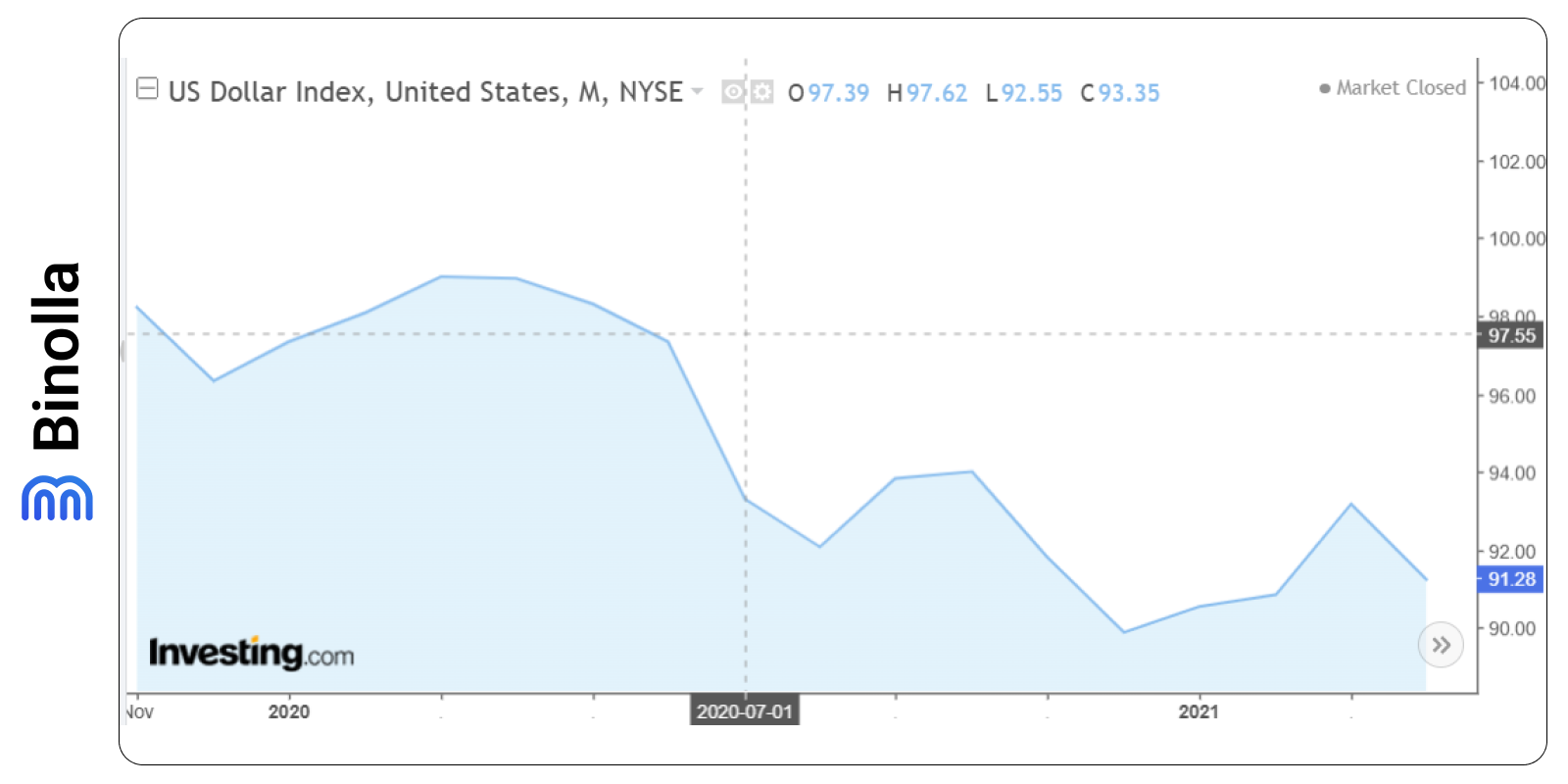Click the Close value 93.35
The image size is (1568, 784).
(1128, 93)
